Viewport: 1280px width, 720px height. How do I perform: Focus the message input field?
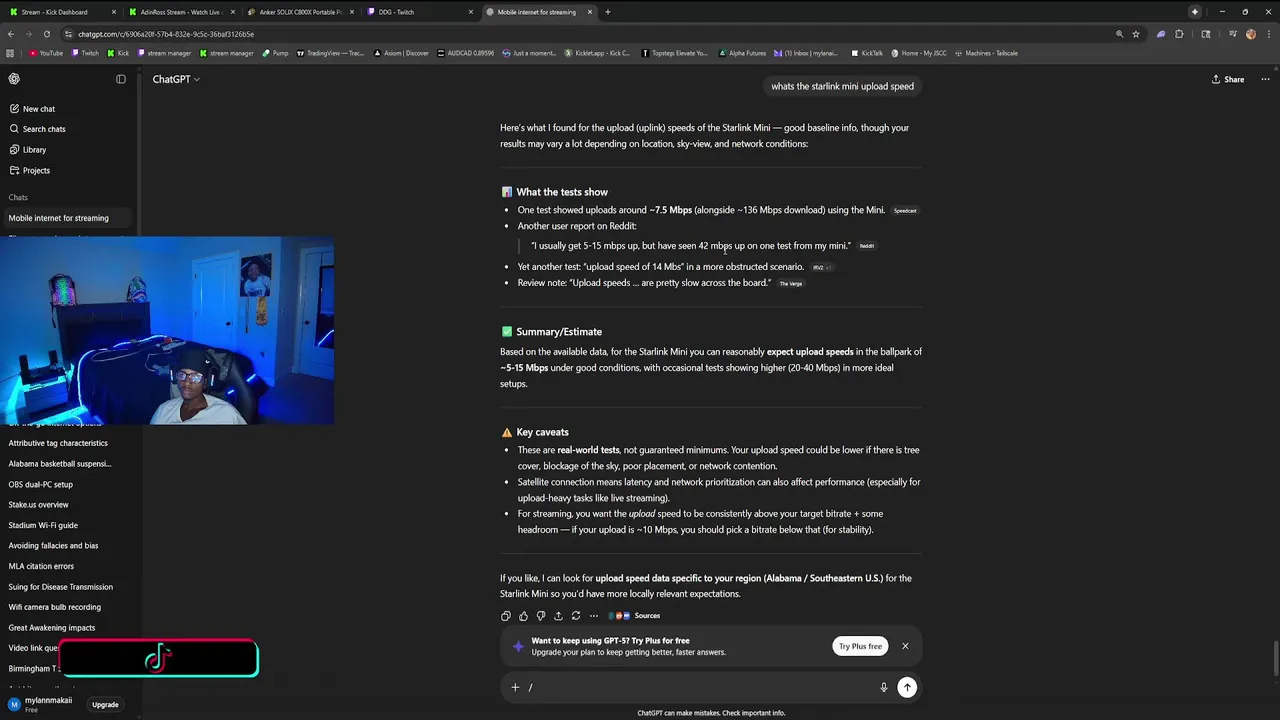(700, 687)
